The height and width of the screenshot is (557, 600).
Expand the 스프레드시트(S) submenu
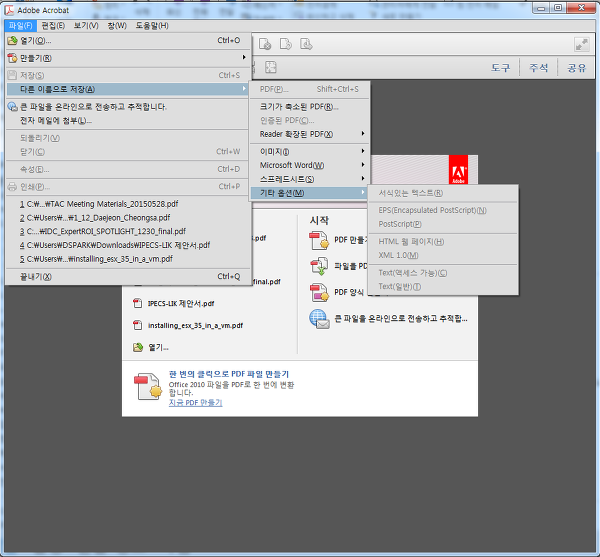(310, 179)
